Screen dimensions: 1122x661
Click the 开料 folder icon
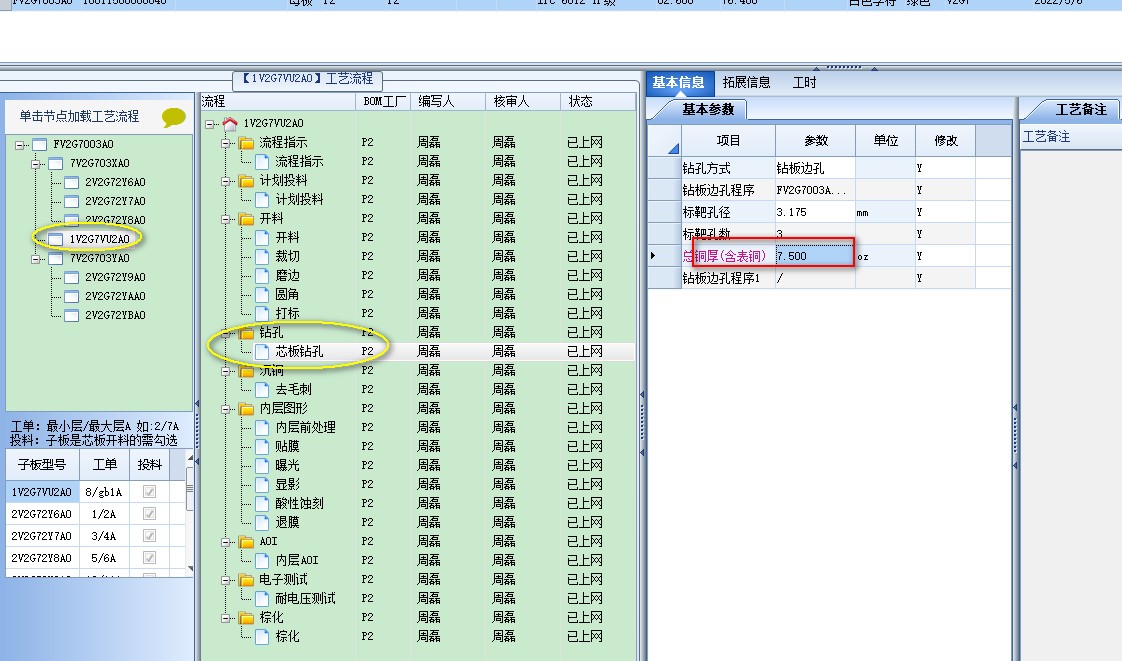(246, 218)
